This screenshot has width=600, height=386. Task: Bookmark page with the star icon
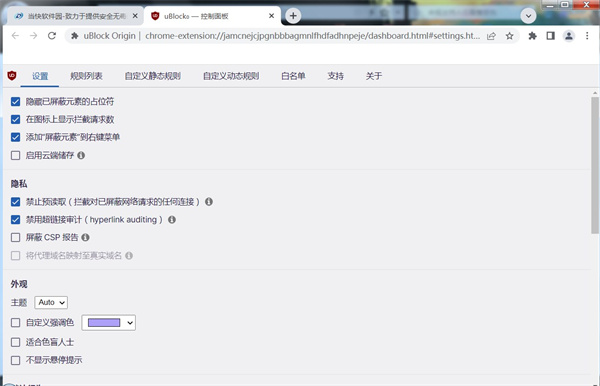point(509,36)
